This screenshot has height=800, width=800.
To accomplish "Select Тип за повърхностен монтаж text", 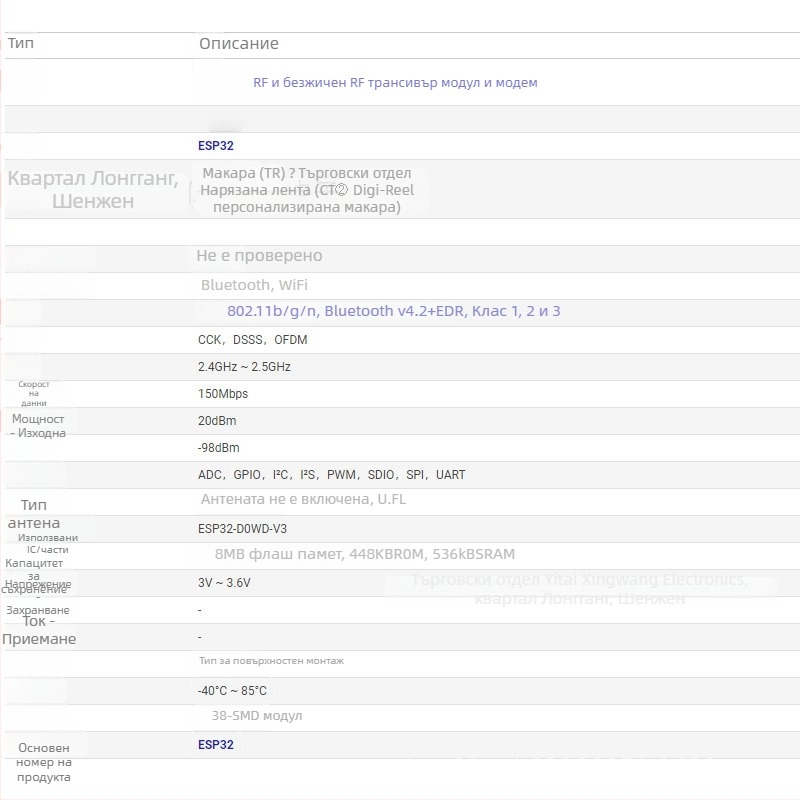I will tap(271, 661).
